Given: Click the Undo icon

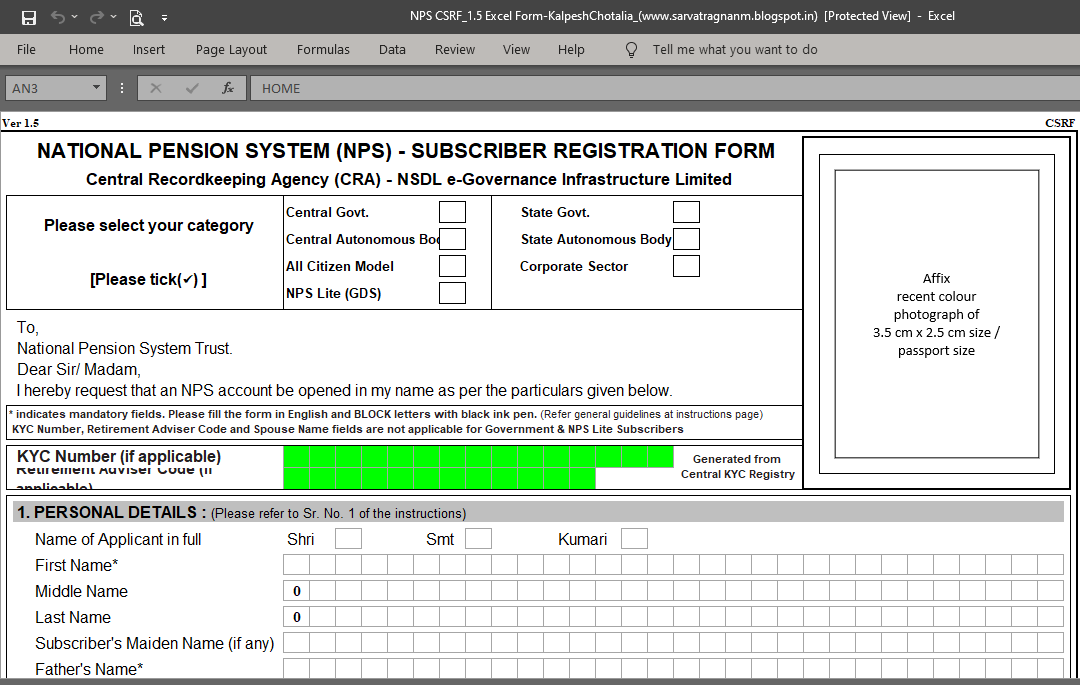Looking at the screenshot, I should 55,17.
